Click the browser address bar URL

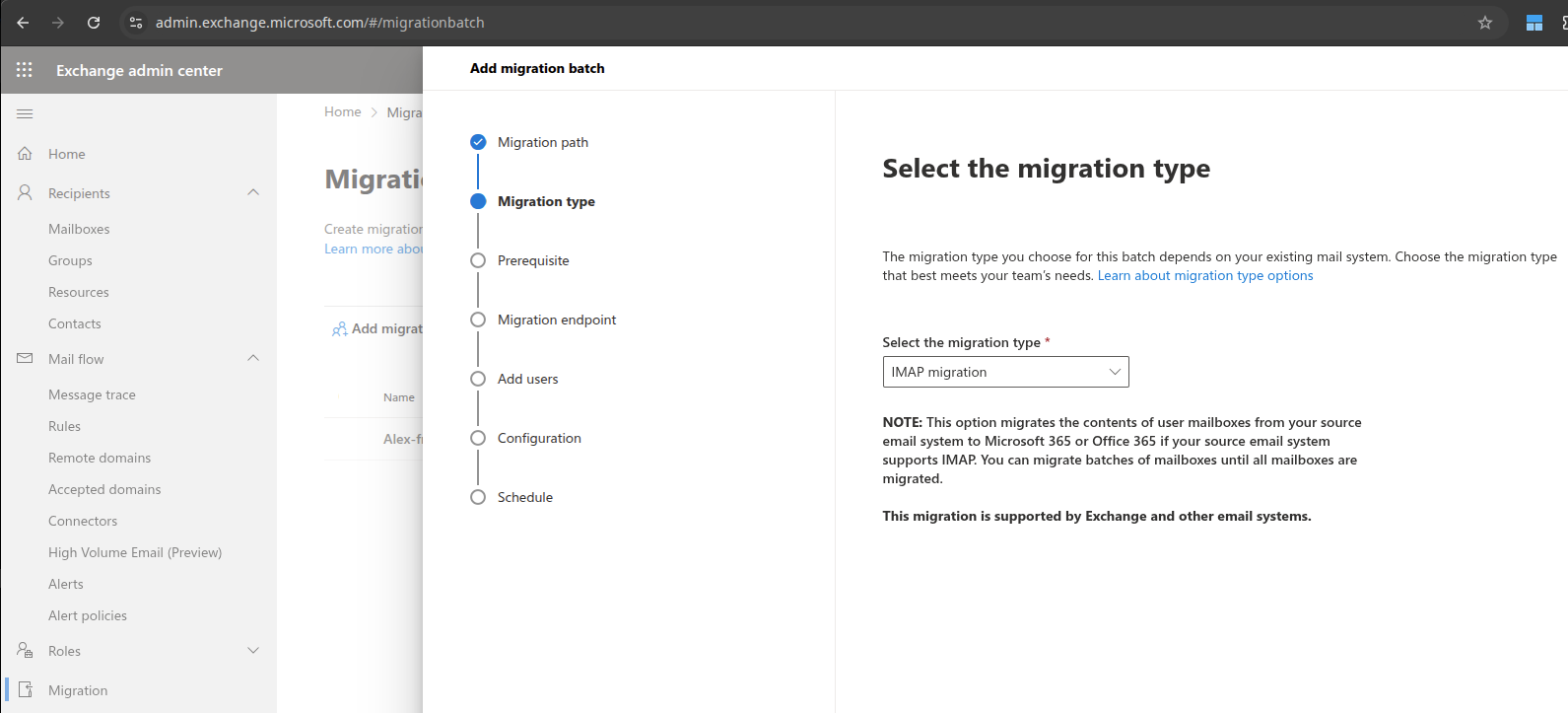pos(320,23)
